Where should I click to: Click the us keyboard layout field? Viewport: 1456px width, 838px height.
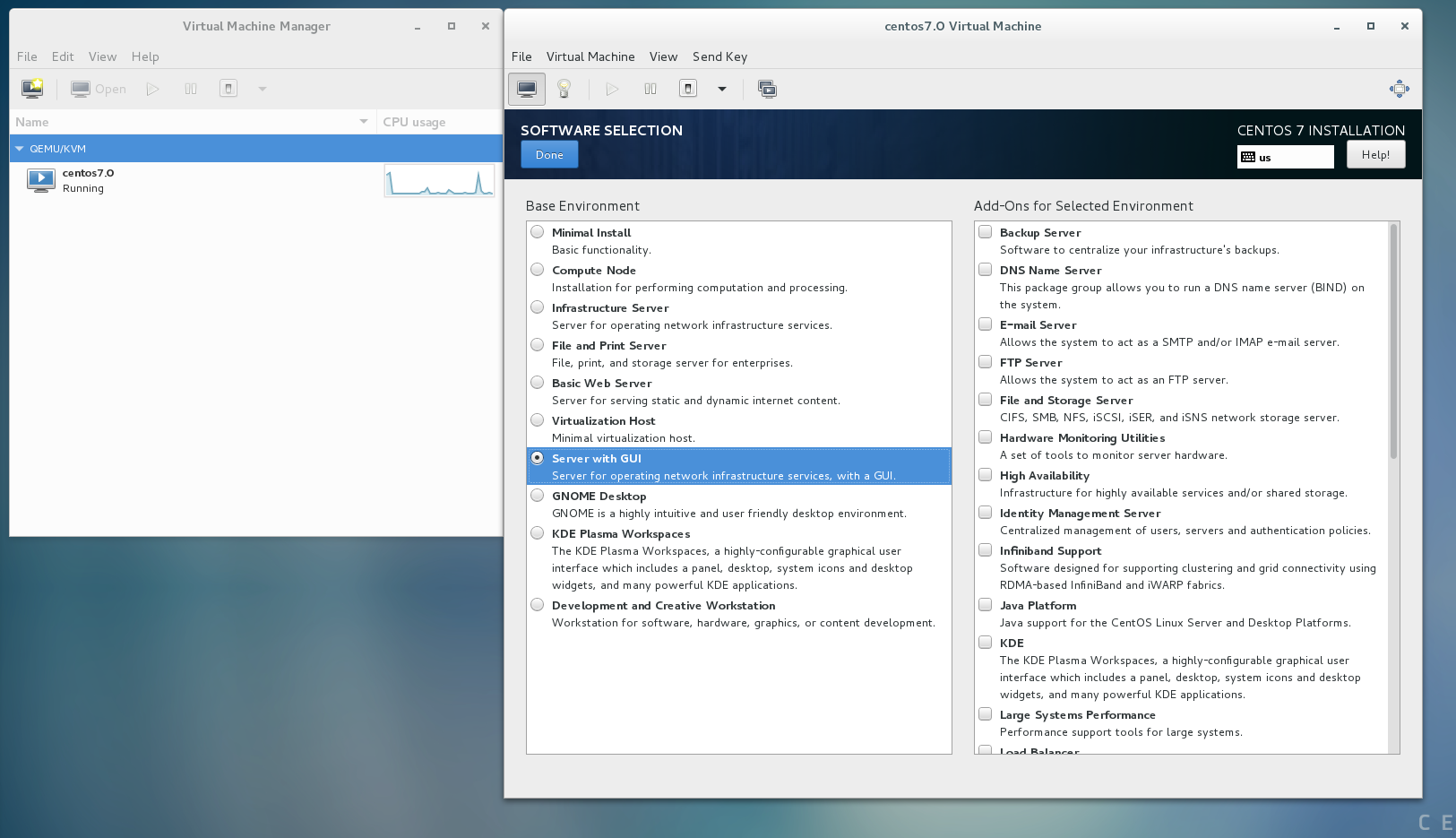click(1286, 157)
